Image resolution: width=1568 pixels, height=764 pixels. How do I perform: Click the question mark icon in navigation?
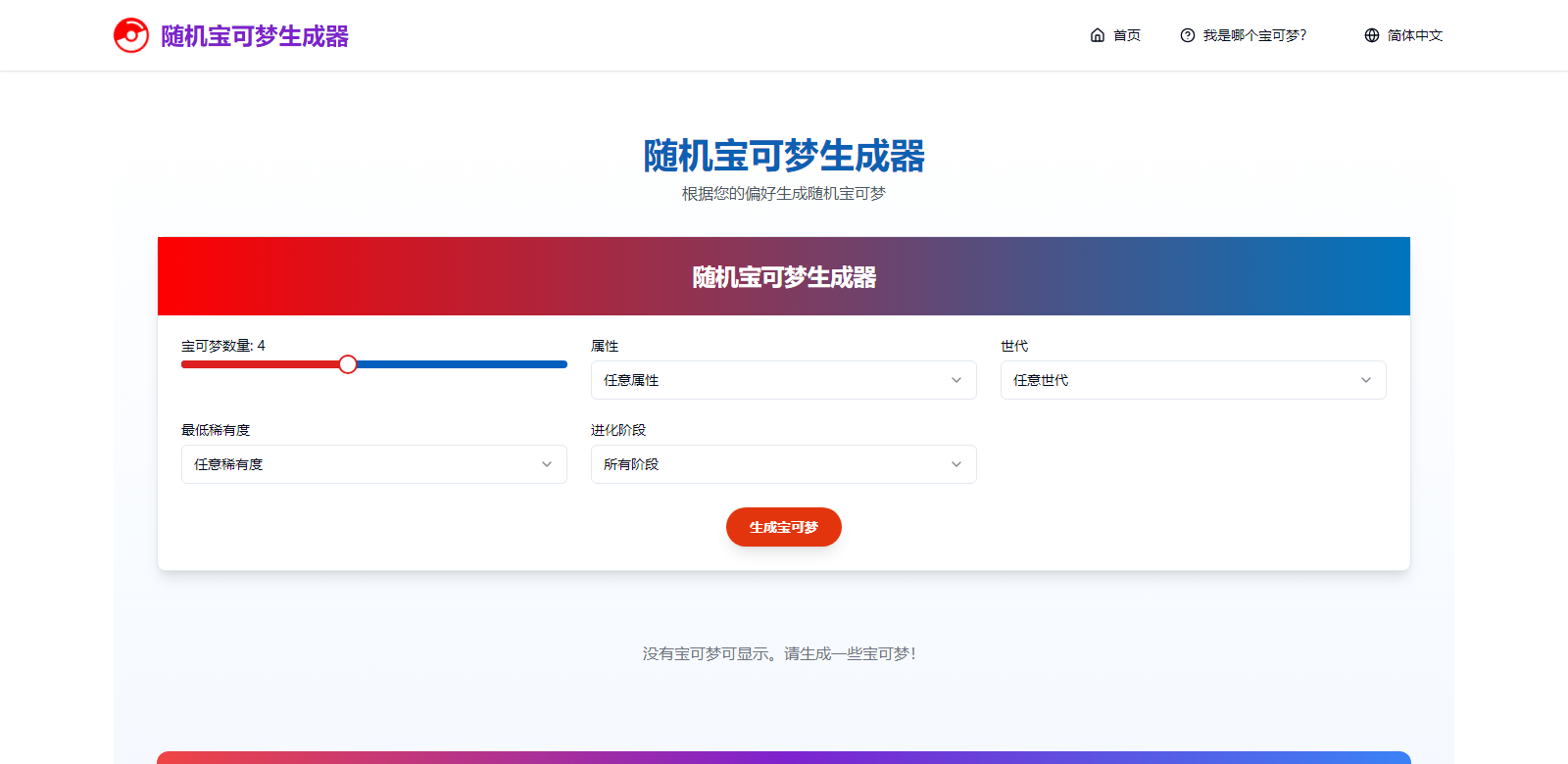1188,35
